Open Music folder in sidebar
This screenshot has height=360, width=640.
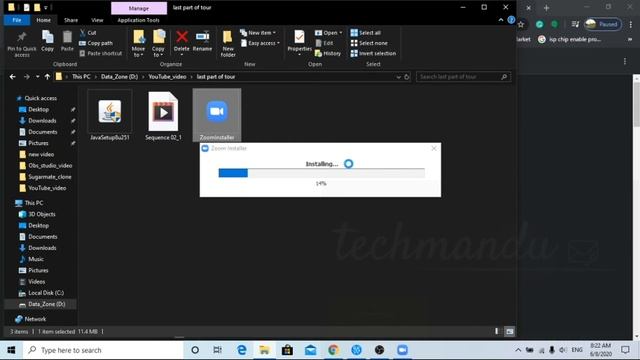[x=36, y=259]
